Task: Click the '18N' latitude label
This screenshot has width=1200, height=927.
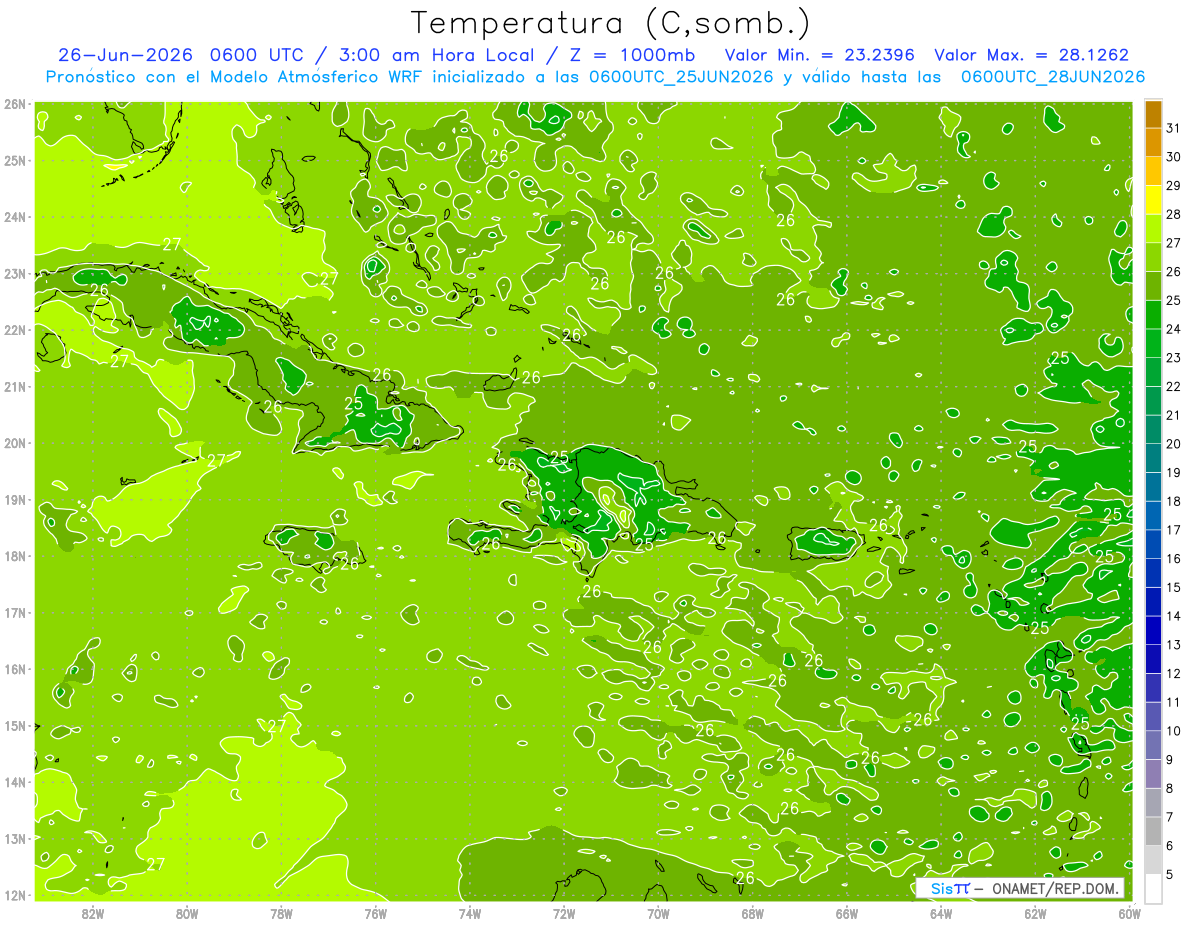Action: coord(14,556)
